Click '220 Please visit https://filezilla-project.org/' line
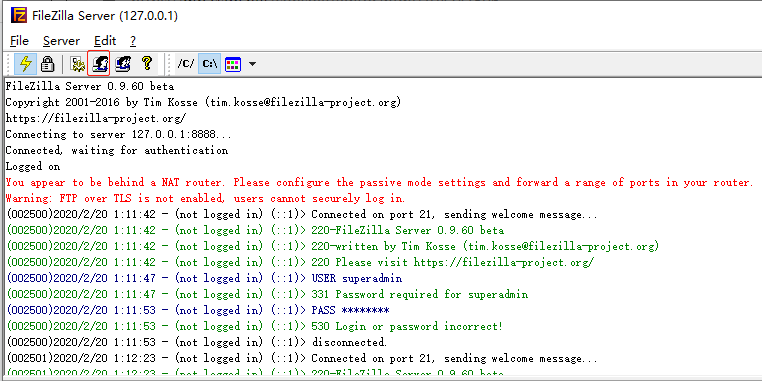Viewport: 762px width, 381px height. tap(301, 262)
